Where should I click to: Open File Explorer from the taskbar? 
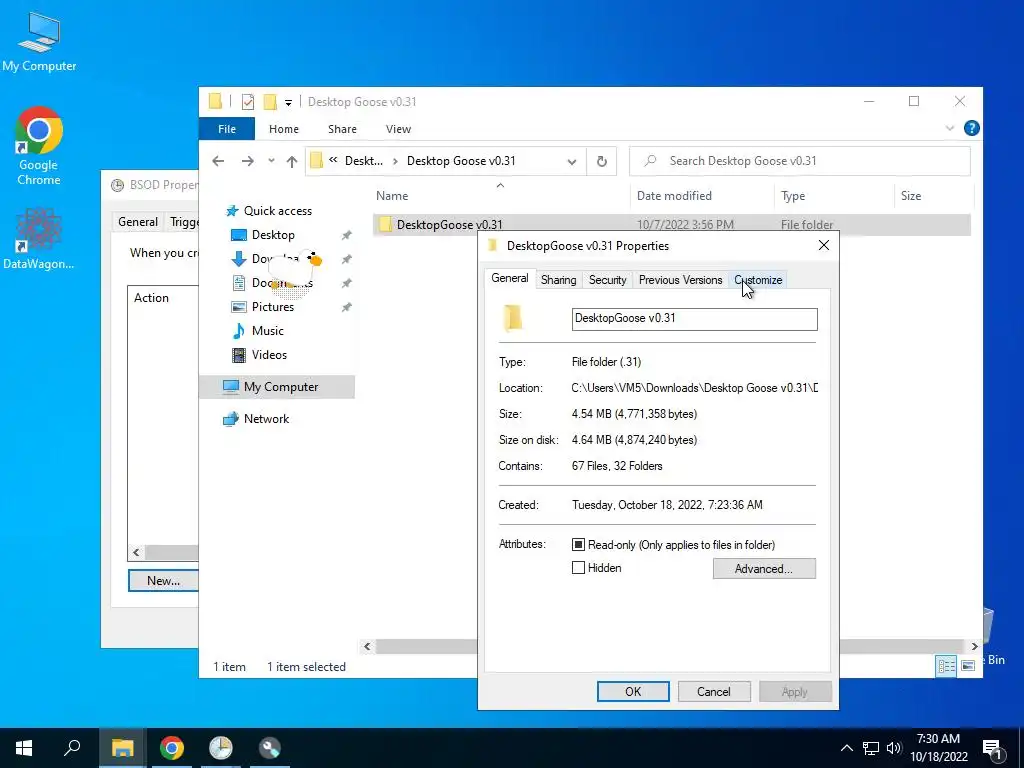pyautogui.click(x=122, y=748)
